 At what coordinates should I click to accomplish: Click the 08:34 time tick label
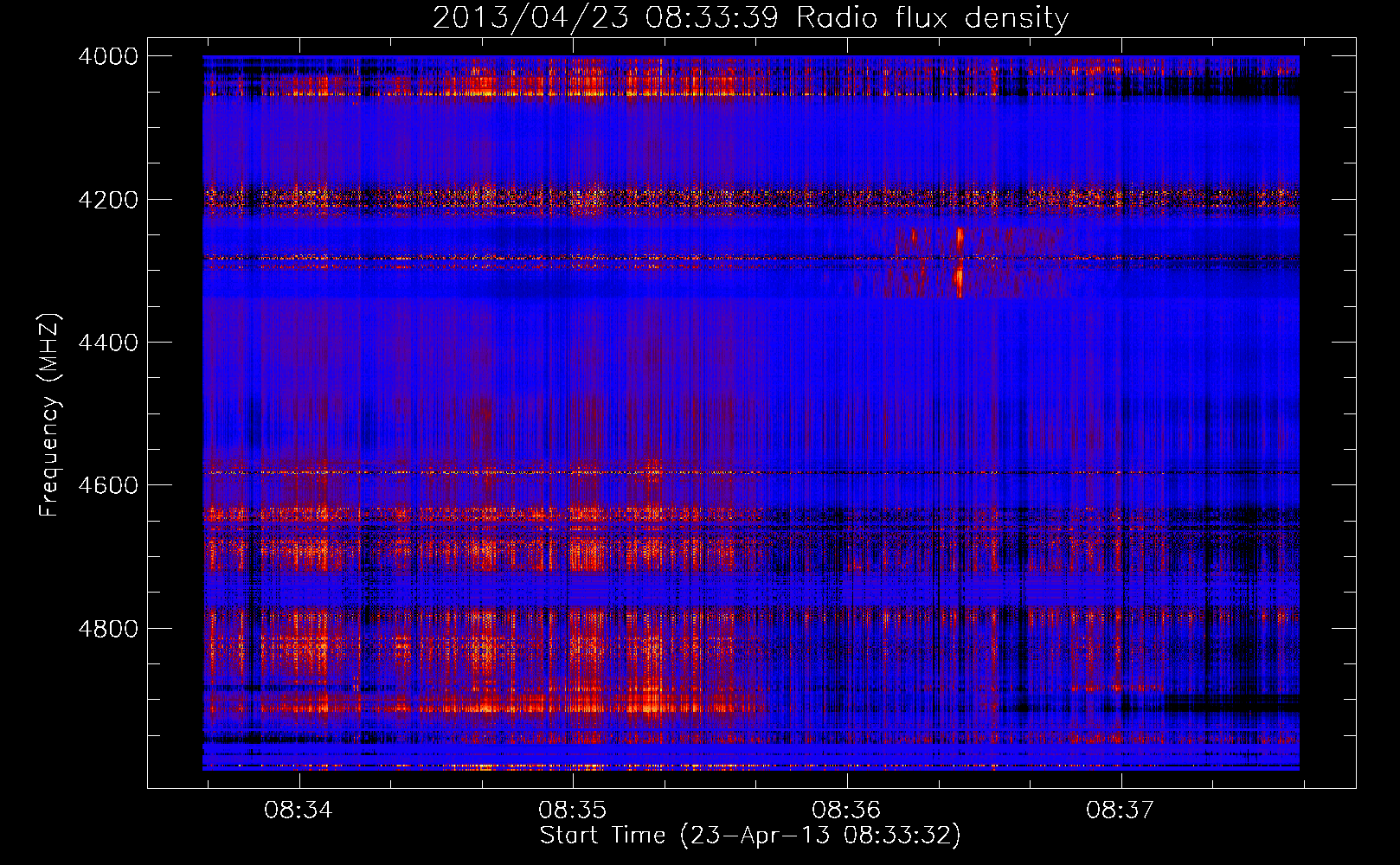click(299, 810)
